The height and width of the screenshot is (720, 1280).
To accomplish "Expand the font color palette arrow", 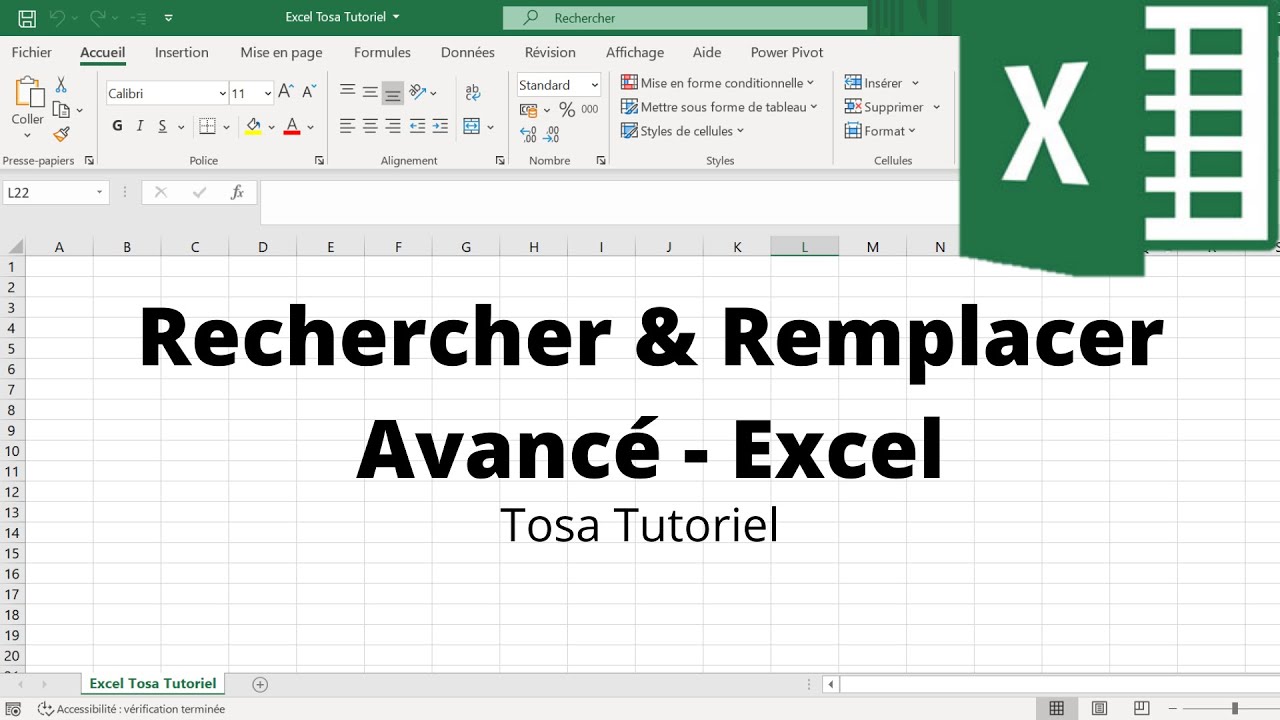I will (311, 127).
